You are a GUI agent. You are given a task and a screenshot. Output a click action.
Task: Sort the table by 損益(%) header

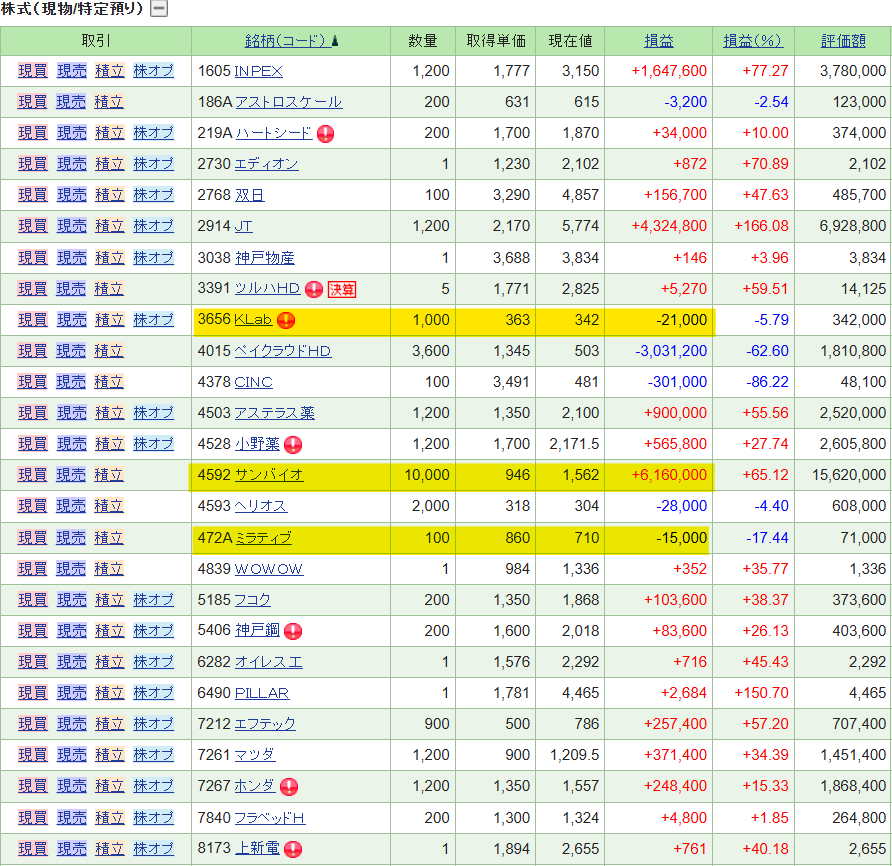coord(752,41)
